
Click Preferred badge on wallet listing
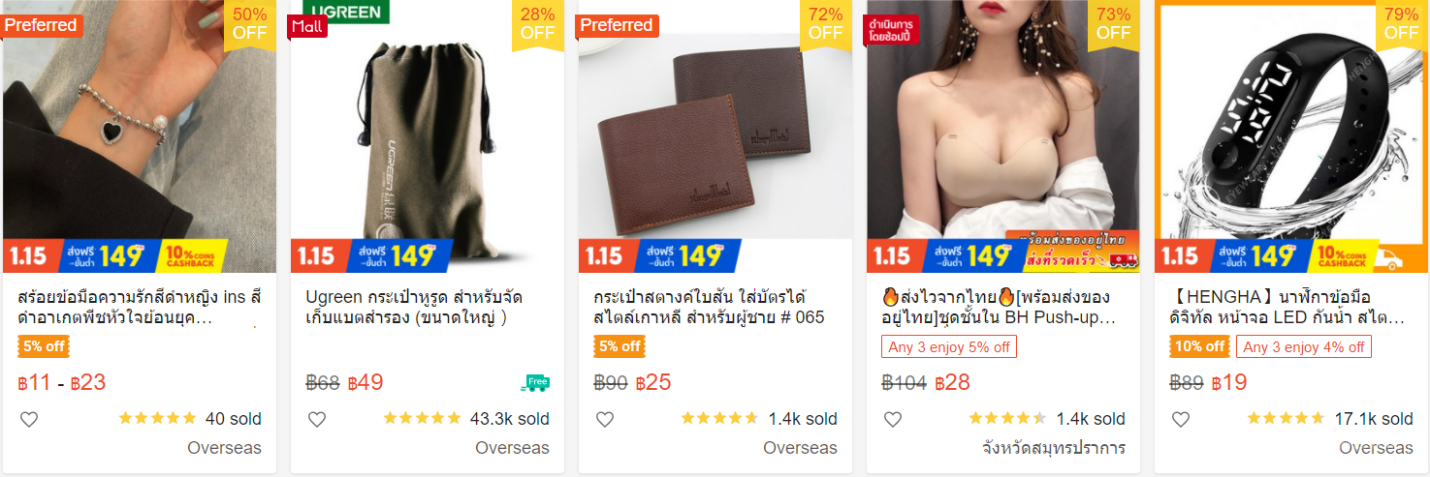coord(617,25)
